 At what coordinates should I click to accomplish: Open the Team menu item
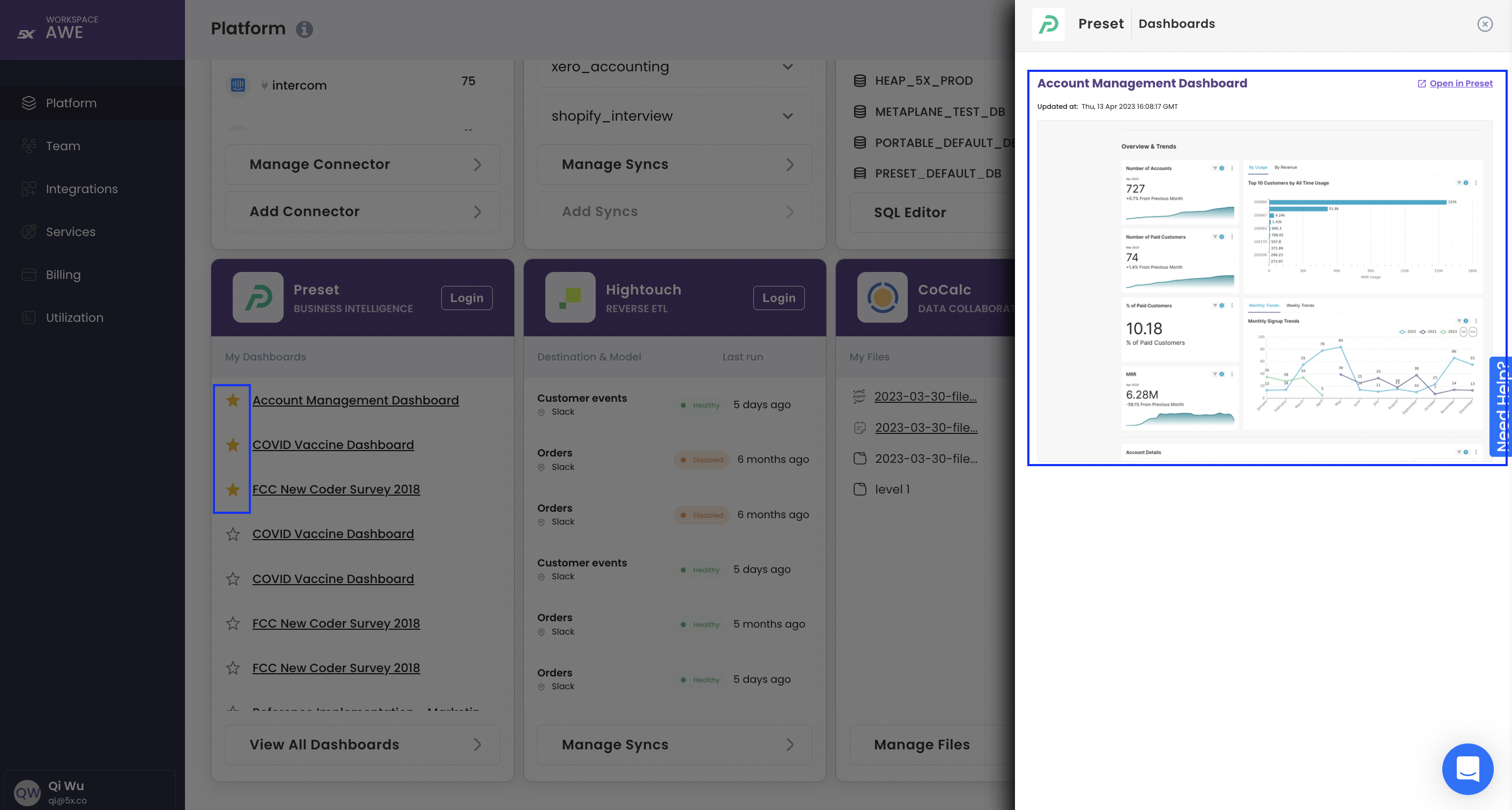63,146
